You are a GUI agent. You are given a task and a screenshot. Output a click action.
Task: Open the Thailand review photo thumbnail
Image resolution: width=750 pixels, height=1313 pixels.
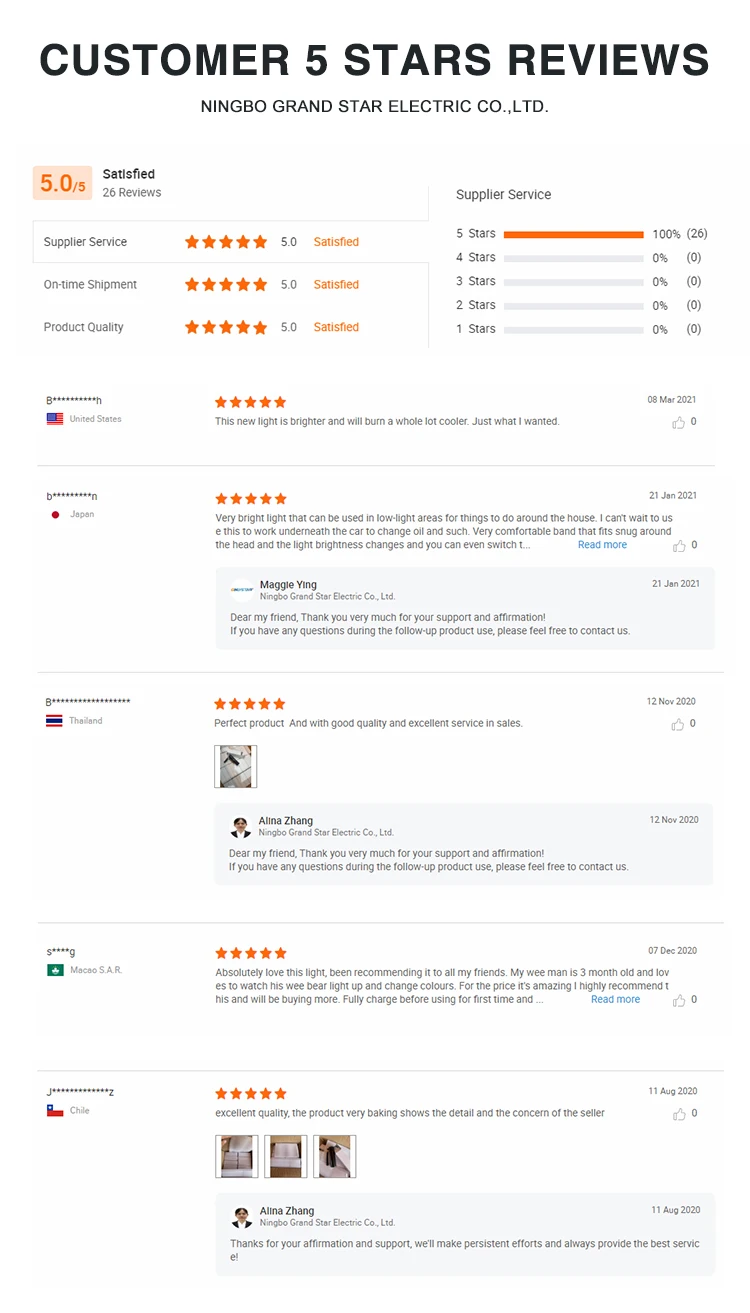[x=236, y=766]
